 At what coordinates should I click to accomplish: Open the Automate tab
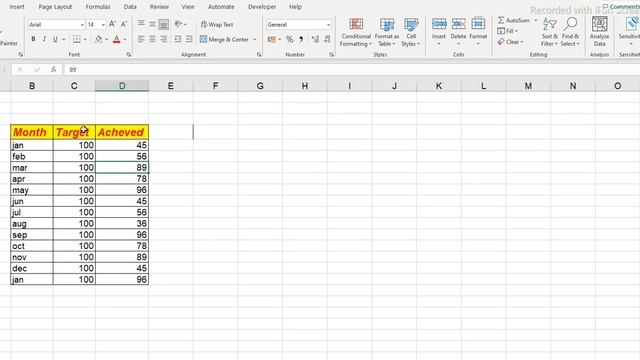(221, 7)
